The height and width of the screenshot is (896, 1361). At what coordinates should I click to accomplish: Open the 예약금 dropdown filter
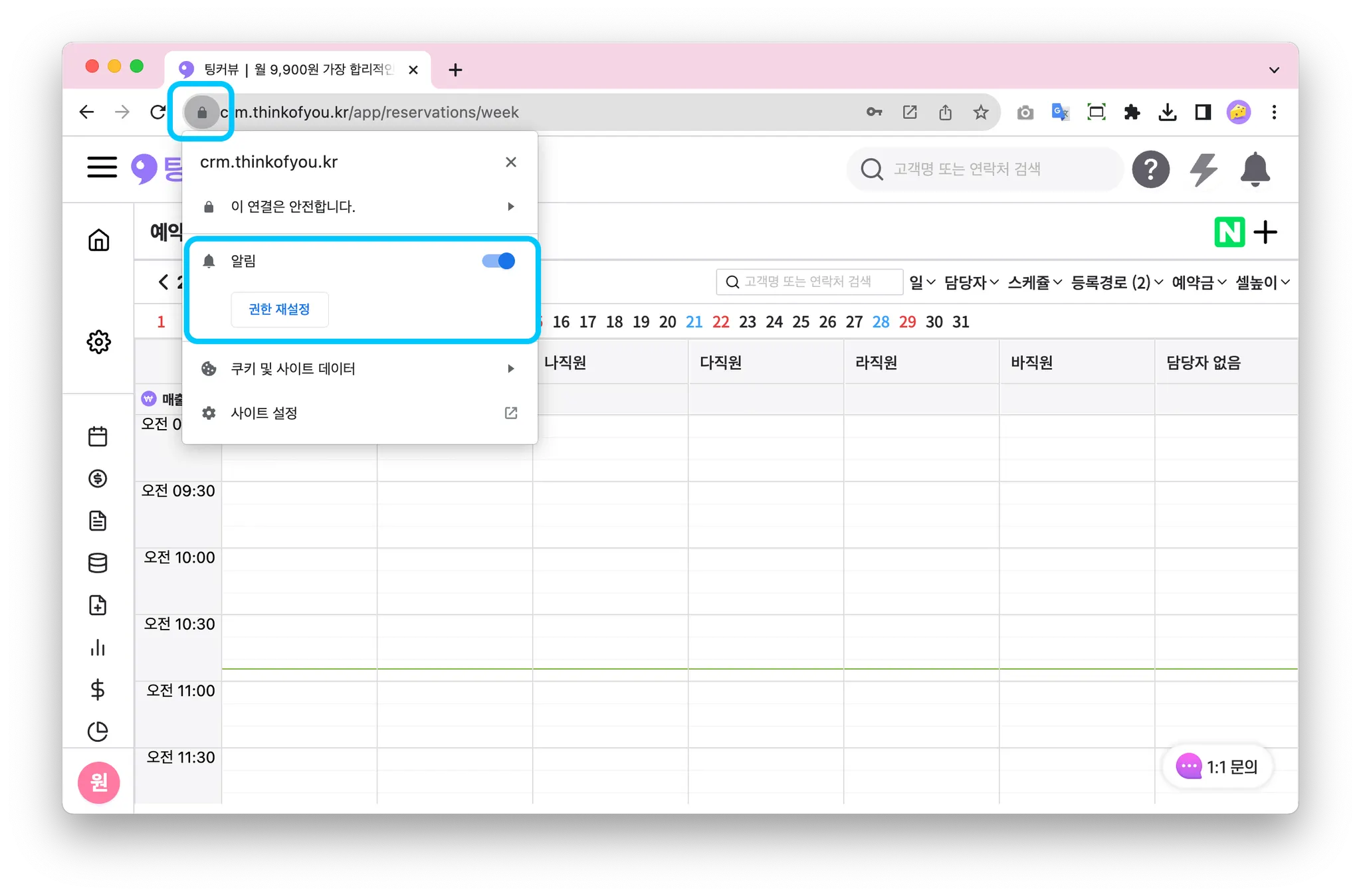(x=1198, y=282)
